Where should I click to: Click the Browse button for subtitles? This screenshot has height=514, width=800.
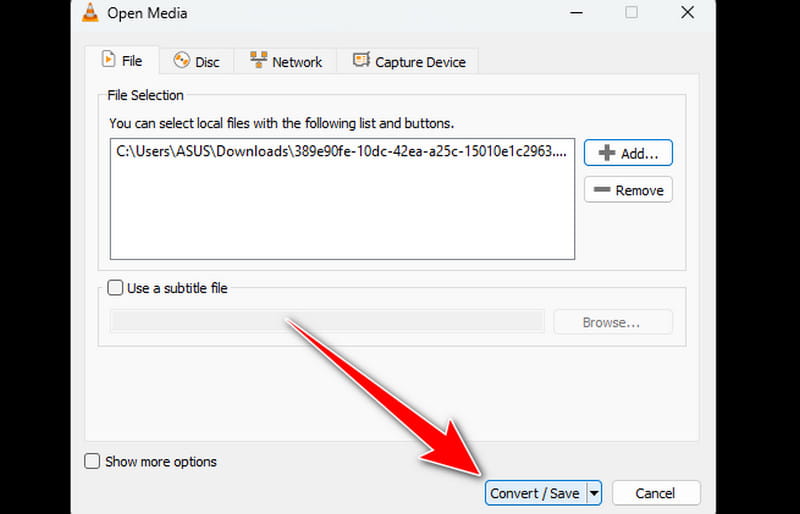(611, 322)
